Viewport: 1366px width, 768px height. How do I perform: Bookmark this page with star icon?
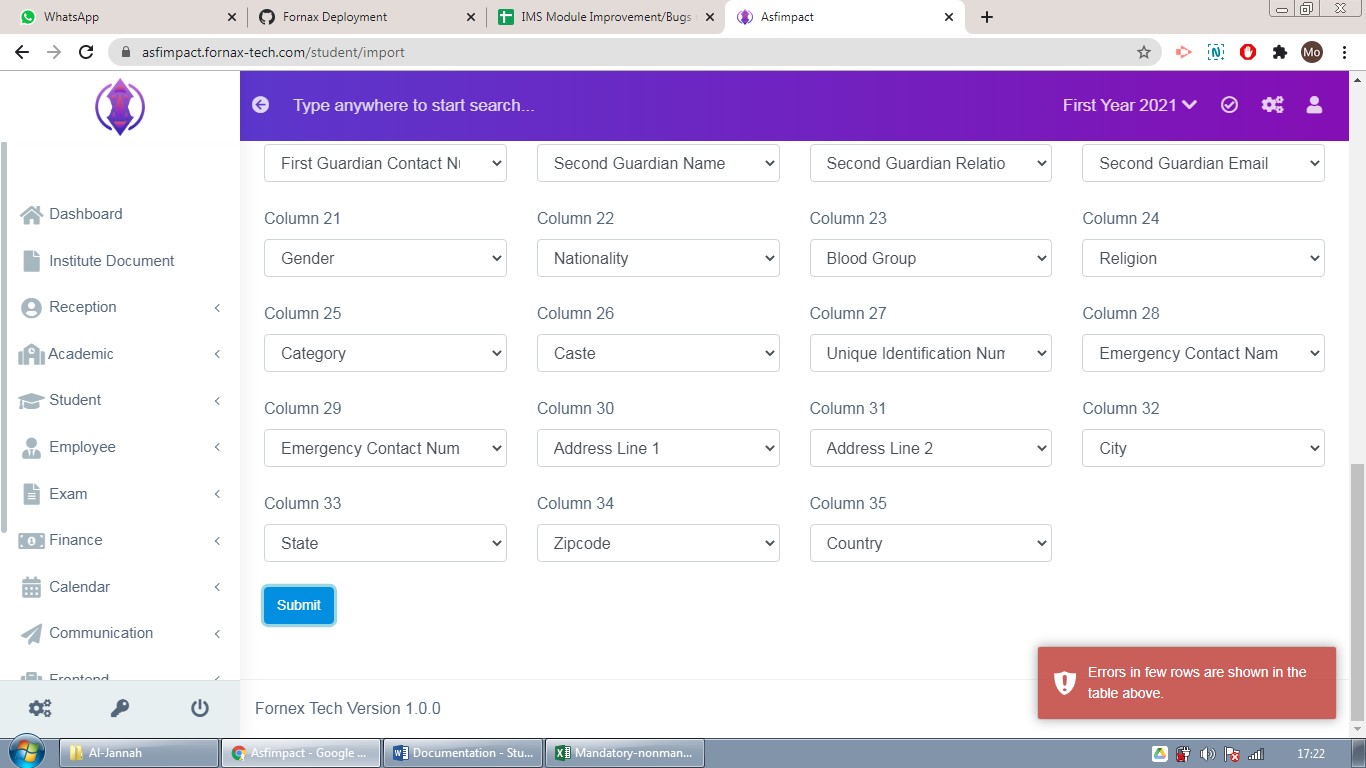click(1144, 52)
